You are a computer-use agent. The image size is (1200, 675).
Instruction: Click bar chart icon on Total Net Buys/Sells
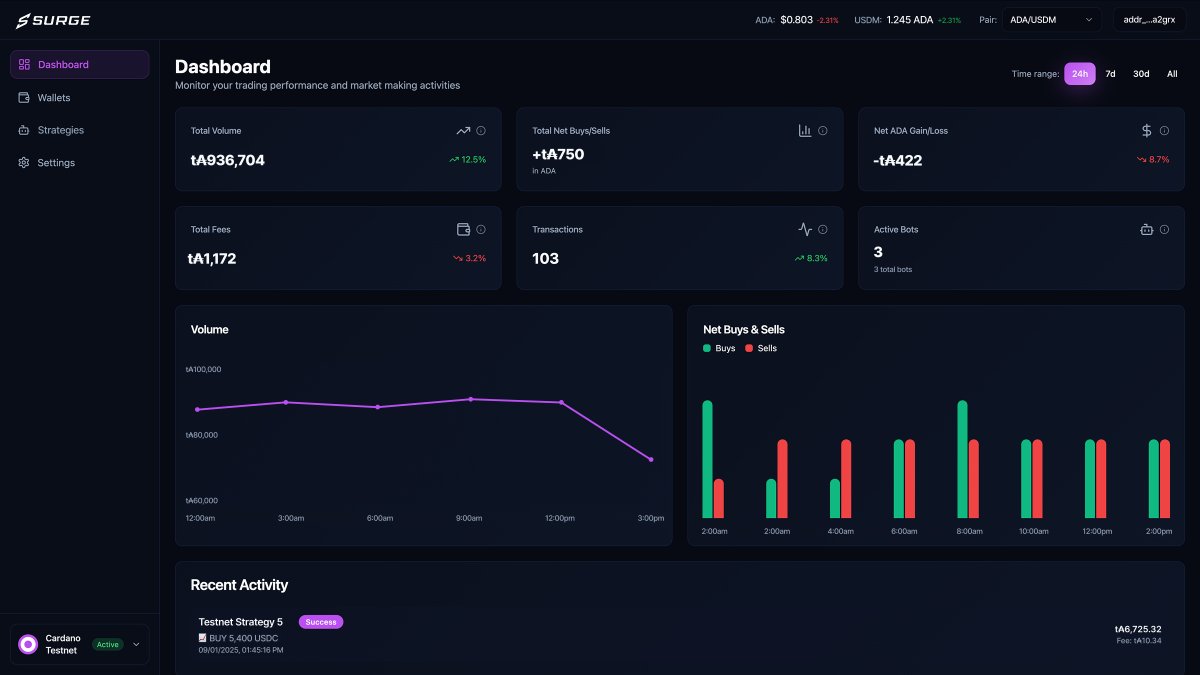coord(805,131)
